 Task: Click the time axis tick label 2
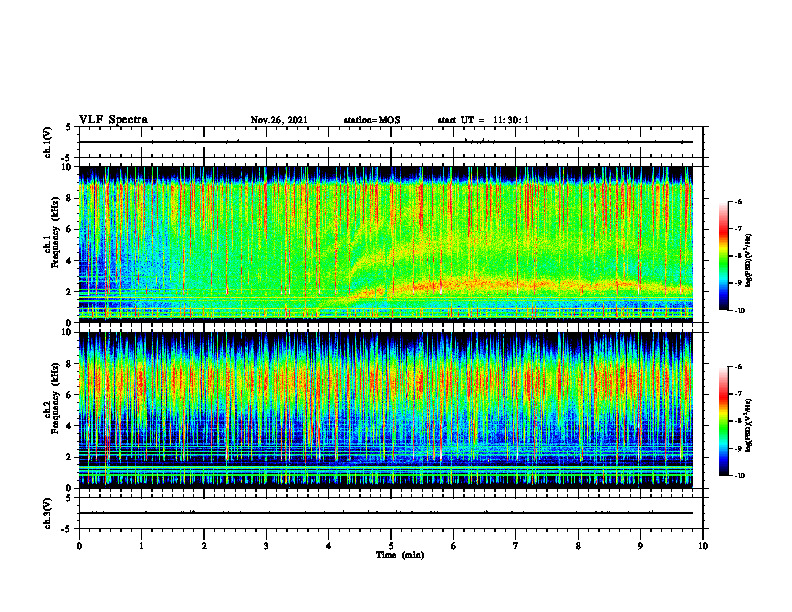(204, 545)
